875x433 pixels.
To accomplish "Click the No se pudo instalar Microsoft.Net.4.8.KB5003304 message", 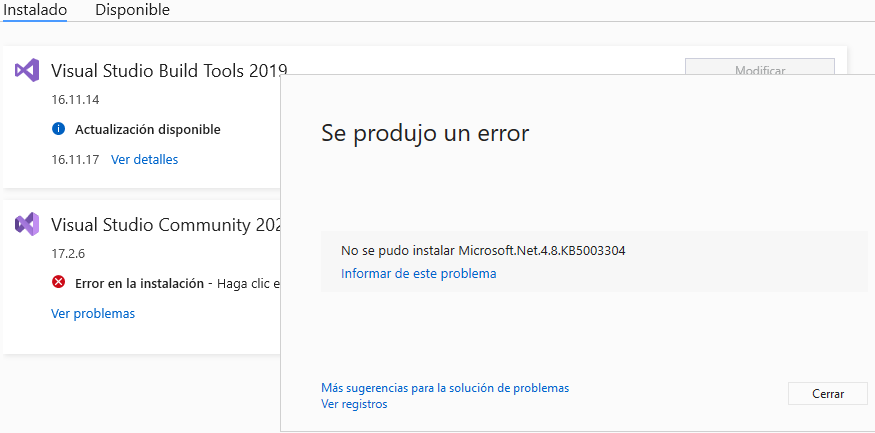I will tap(483, 251).
